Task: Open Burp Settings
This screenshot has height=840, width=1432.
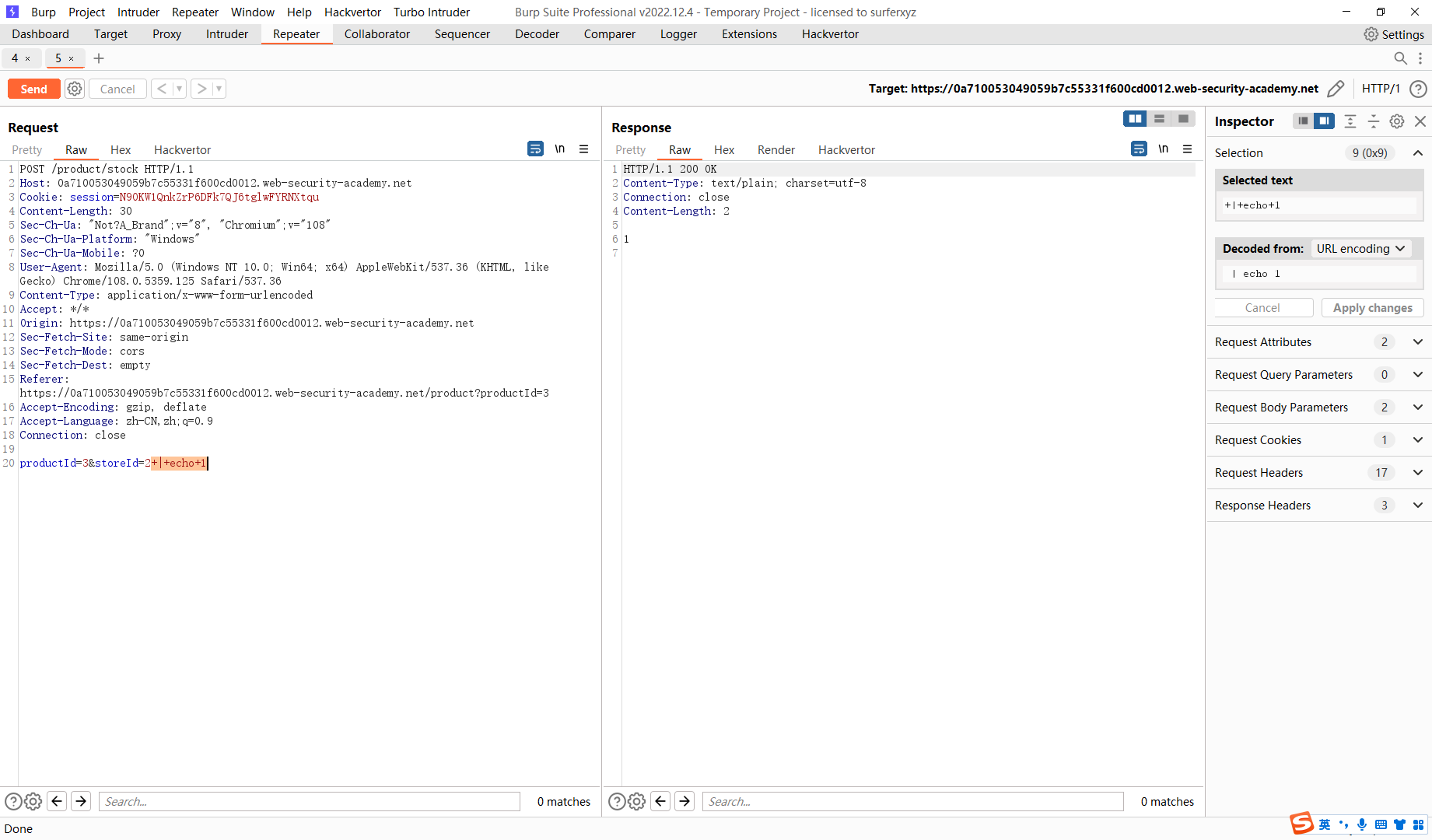Action: point(1394,34)
